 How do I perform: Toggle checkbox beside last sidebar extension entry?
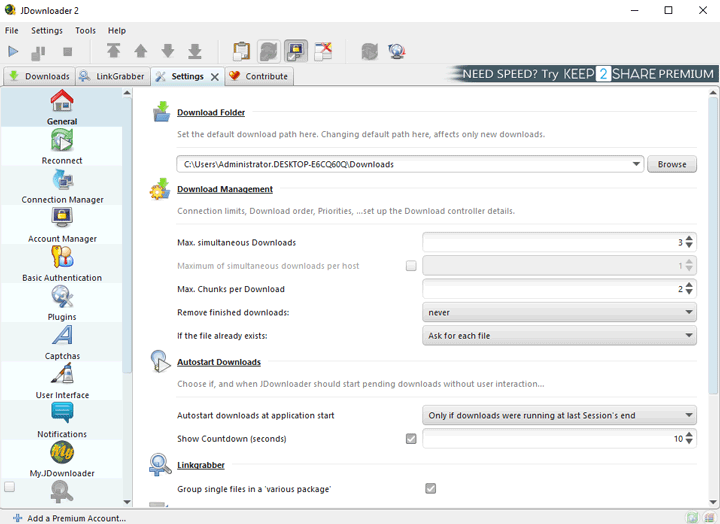[9, 486]
